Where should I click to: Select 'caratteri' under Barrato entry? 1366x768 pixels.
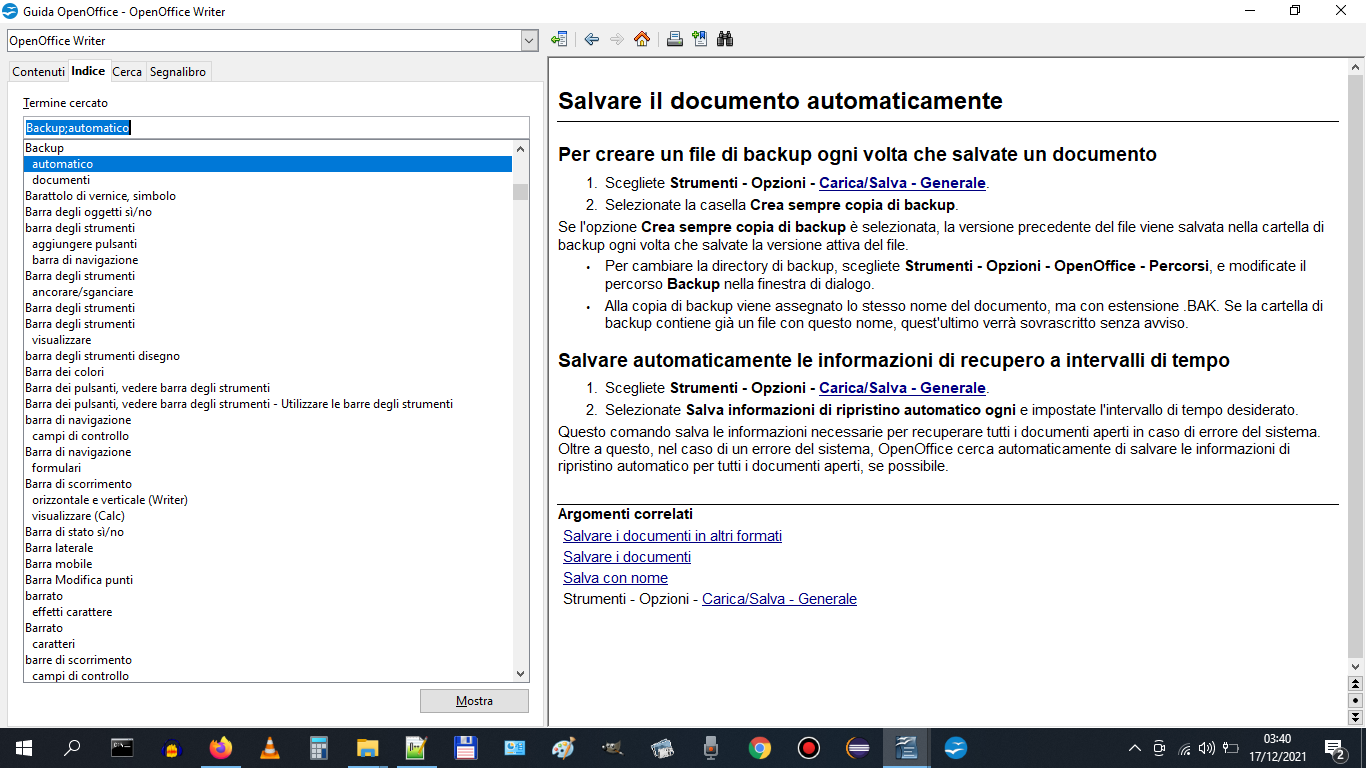(x=268, y=644)
